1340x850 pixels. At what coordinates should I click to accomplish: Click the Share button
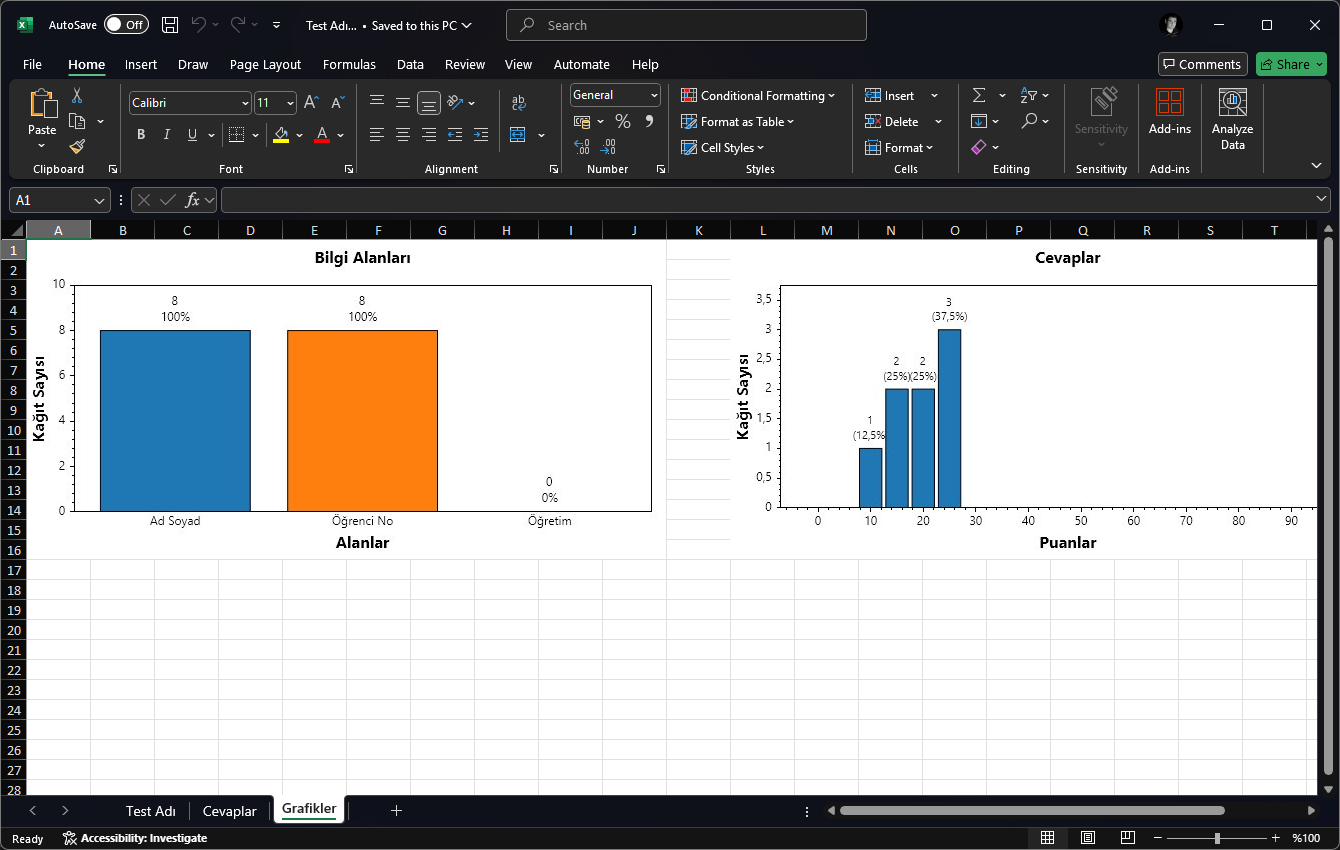(1291, 64)
